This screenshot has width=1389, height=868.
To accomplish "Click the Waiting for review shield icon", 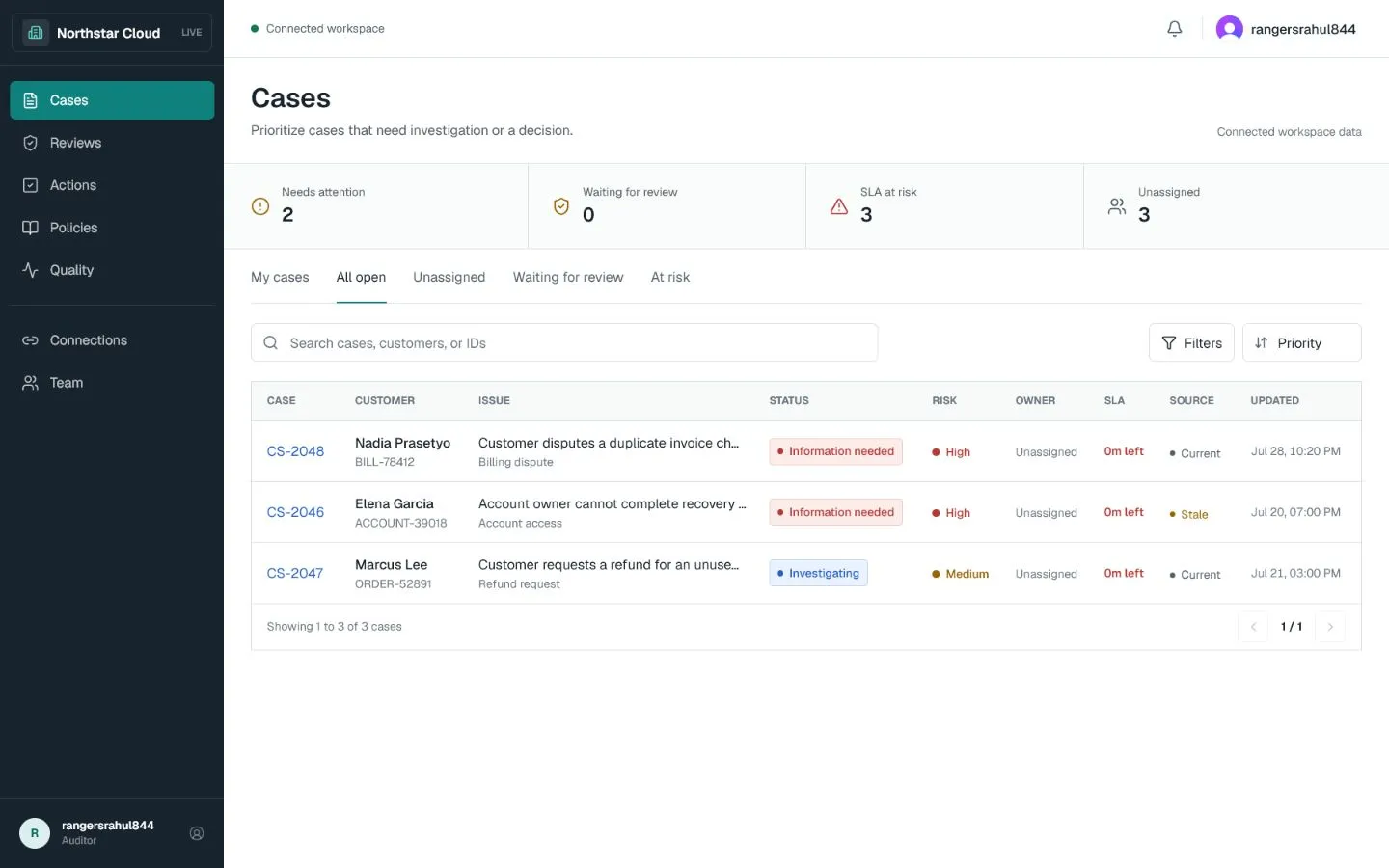I will 560,206.
